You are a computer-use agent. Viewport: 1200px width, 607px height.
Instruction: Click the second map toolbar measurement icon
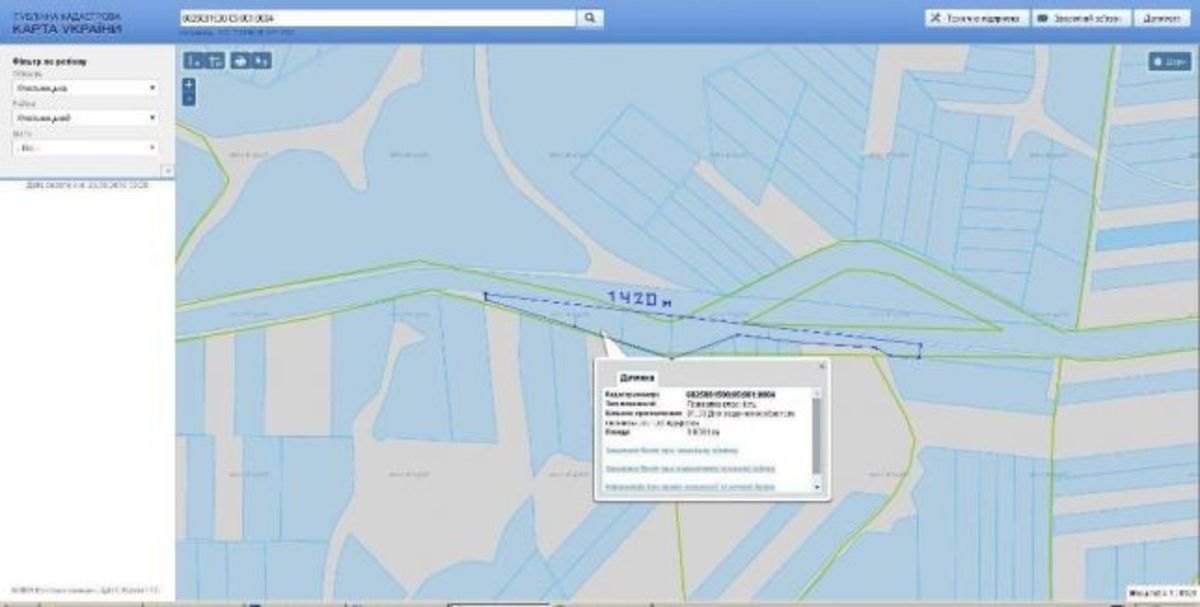coord(215,60)
